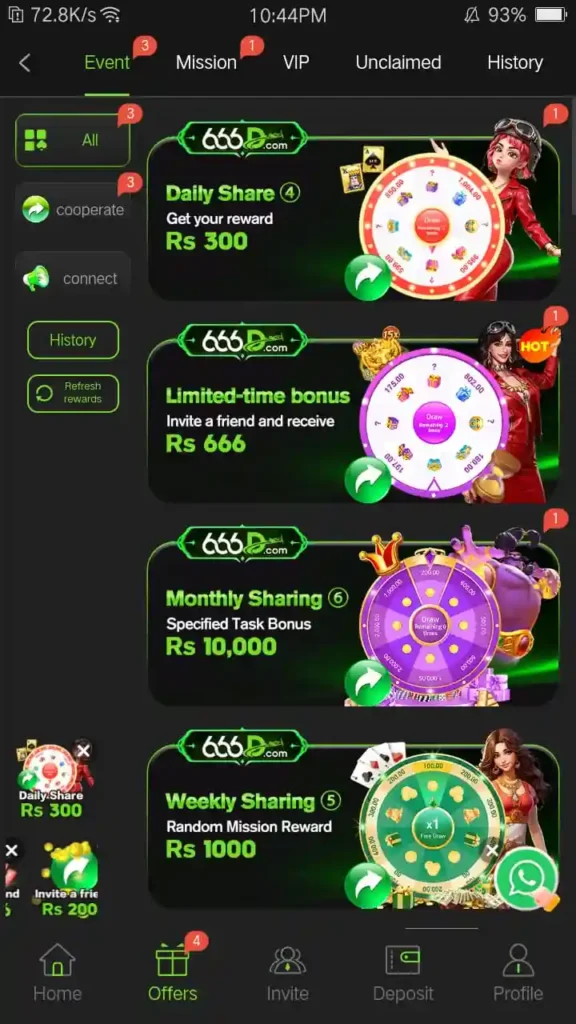Open Deposit wallet in bottom navigation
This screenshot has width=576, height=1024.
click(x=403, y=972)
